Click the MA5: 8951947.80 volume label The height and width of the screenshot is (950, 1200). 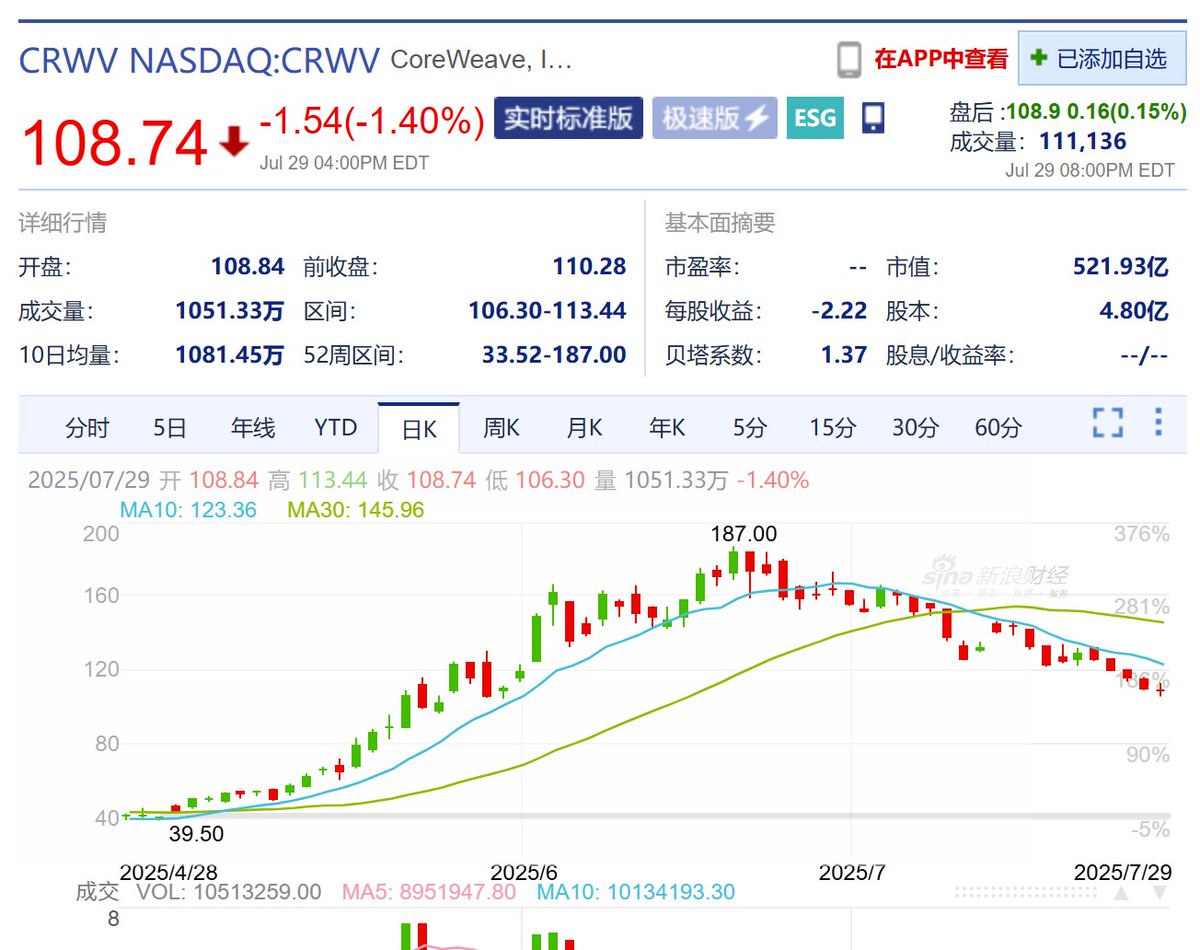tap(430, 892)
